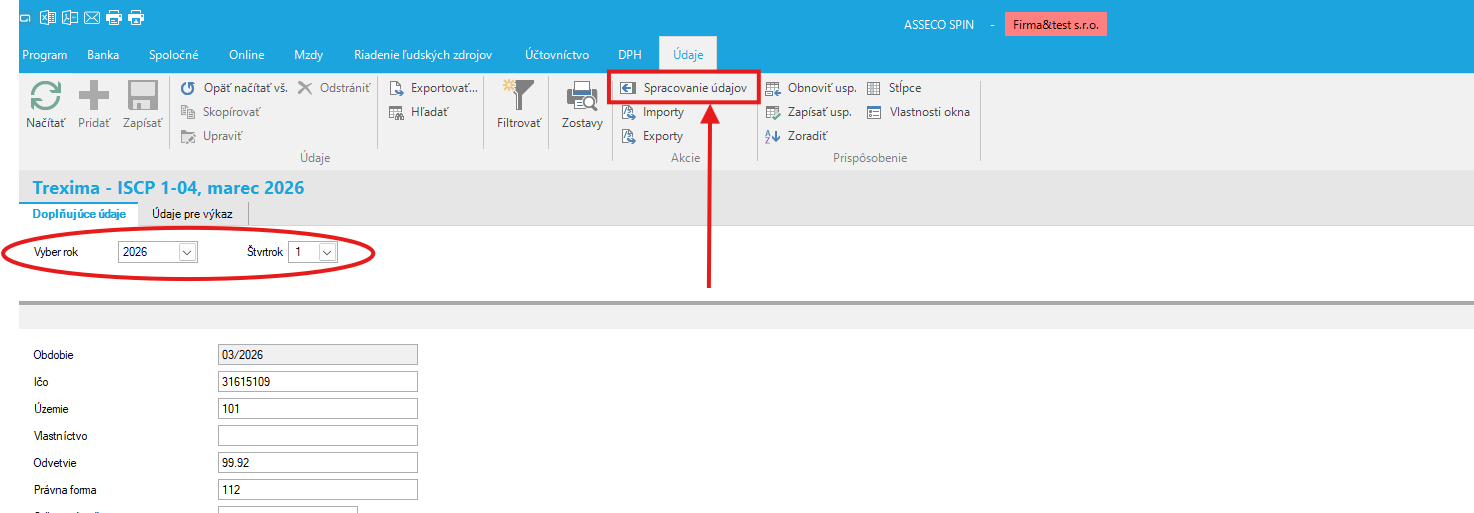Image resolution: width=1474 pixels, height=513 pixels.
Task: Open Zostavy print preview icon
Action: pos(581,96)
